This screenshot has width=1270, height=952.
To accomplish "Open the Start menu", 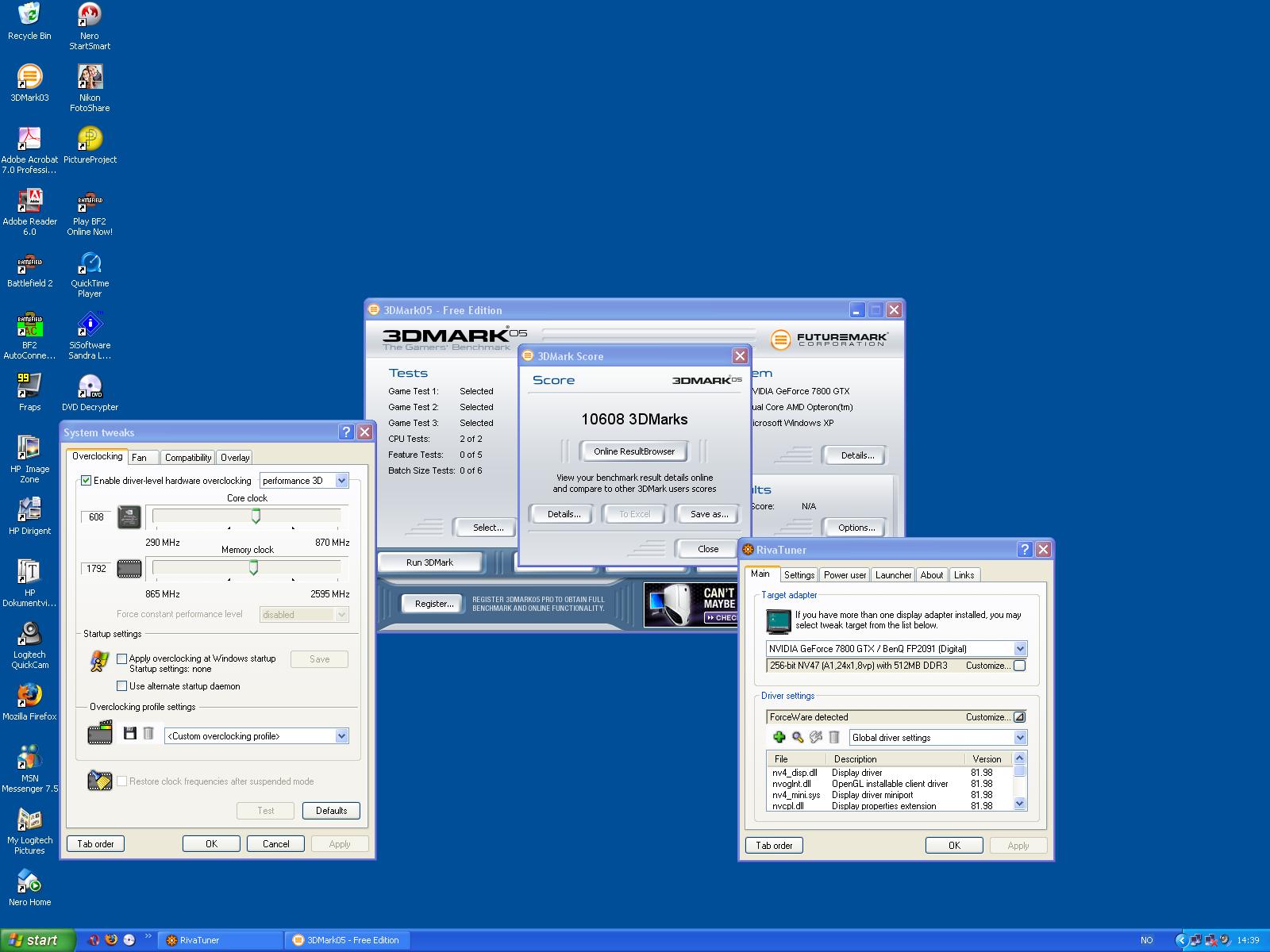I will click(x=38, y=940).
